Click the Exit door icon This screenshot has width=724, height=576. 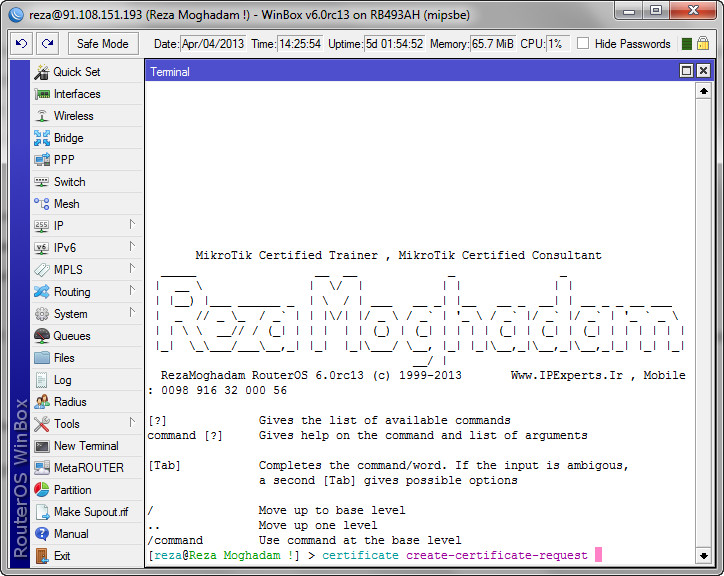point(42,556)
